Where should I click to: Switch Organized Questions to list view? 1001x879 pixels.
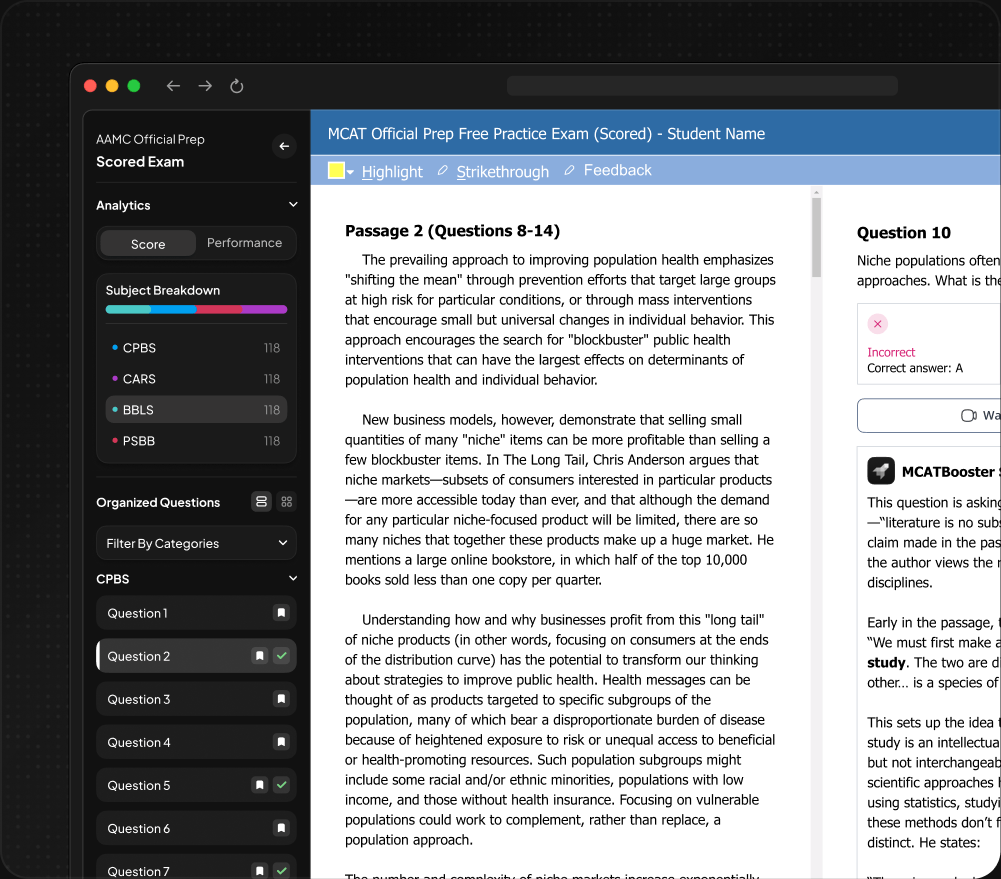point(261,502)
